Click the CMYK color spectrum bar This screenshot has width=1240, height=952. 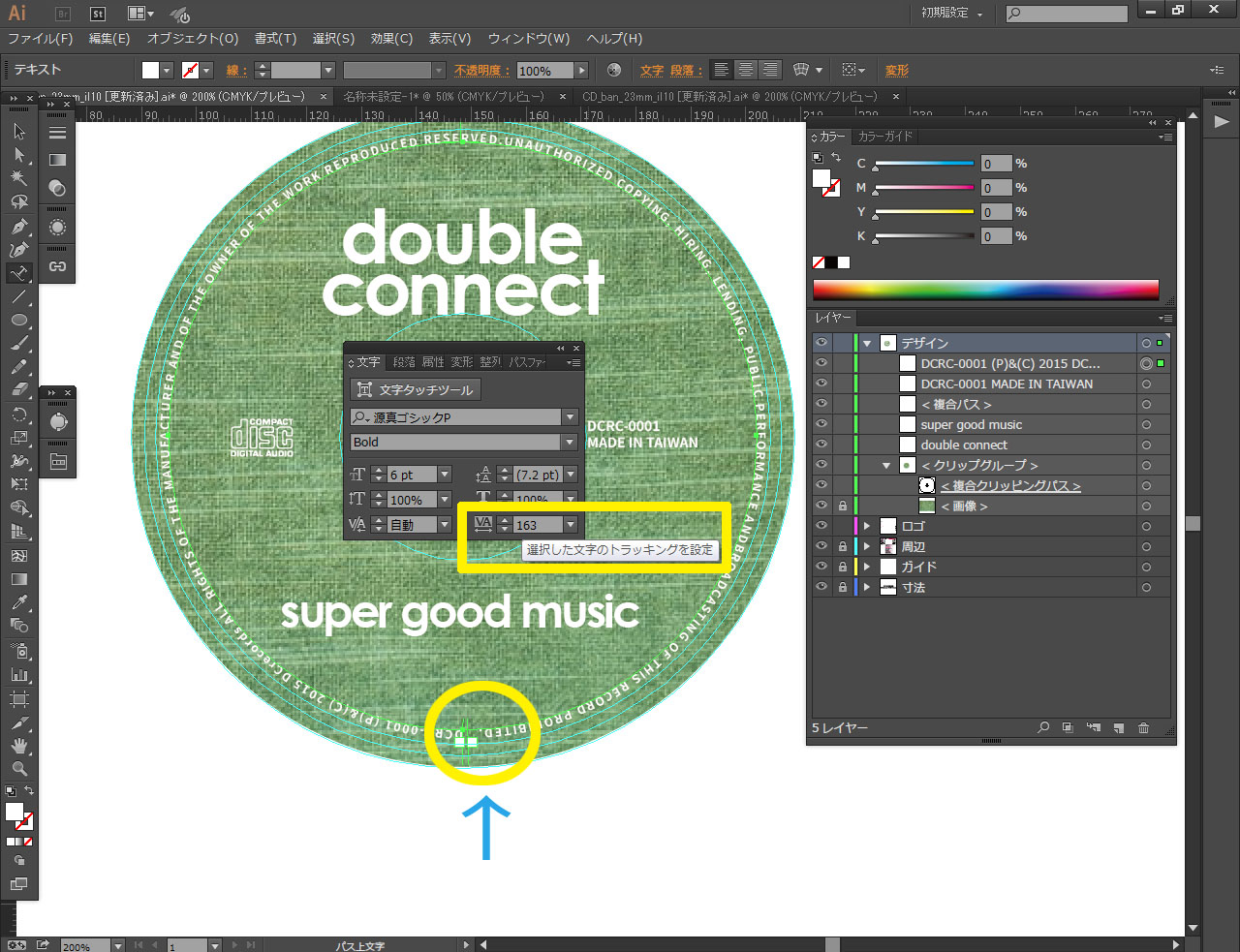pyautogui.click(x=985, y=290)
